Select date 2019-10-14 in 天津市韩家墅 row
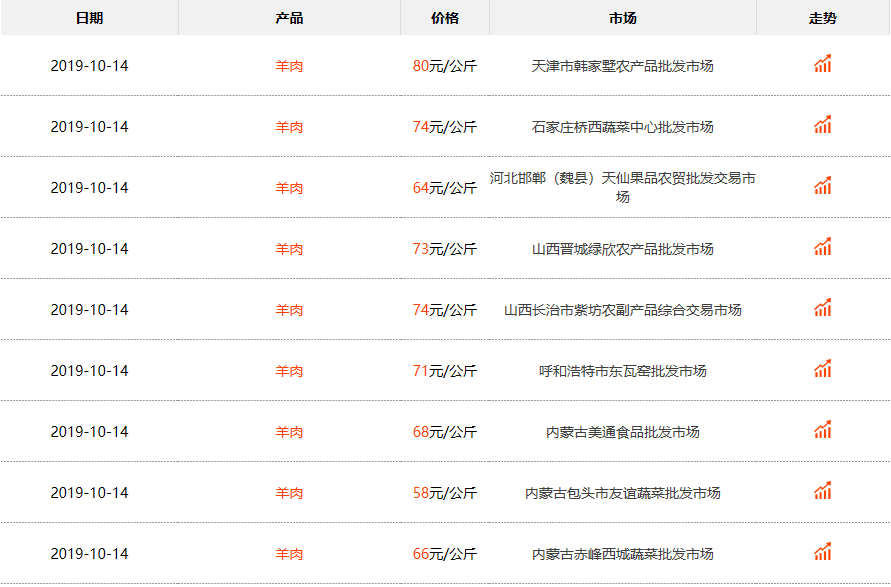Screen dimensions: 891x587 [x=89, y=66]
